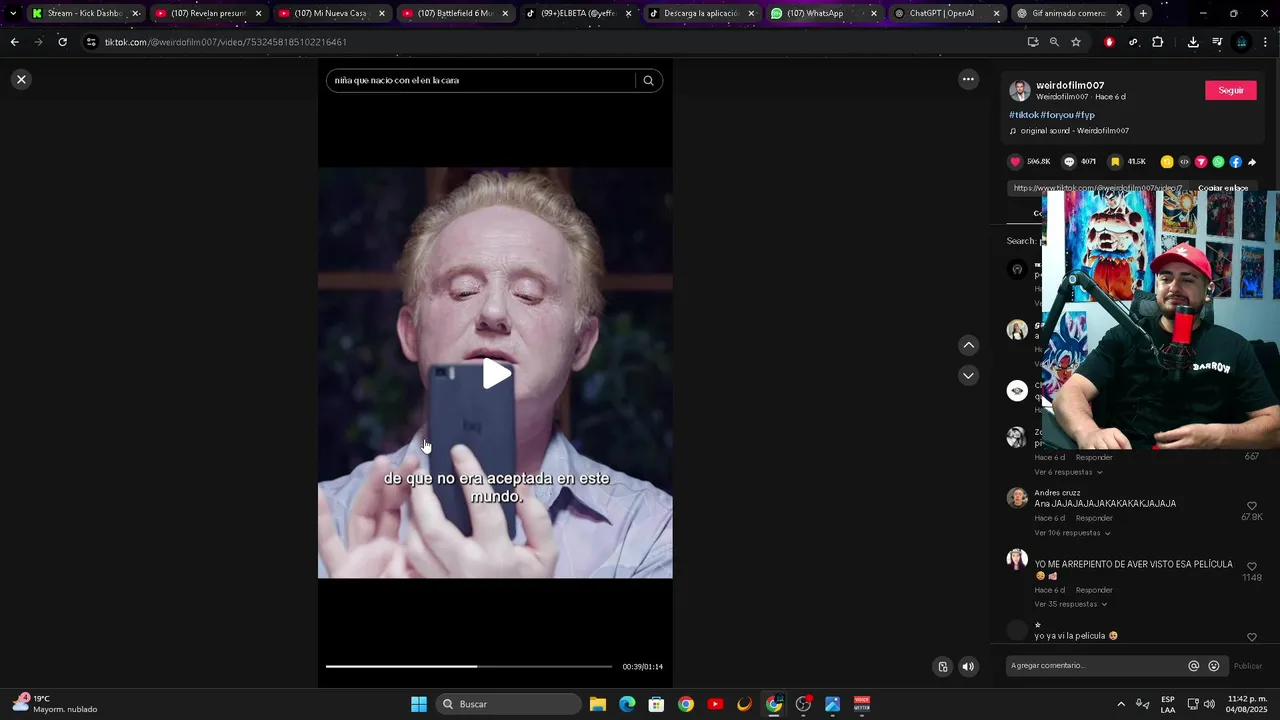Switch to the (107) Battlefield 6 tab

(455, 14)
